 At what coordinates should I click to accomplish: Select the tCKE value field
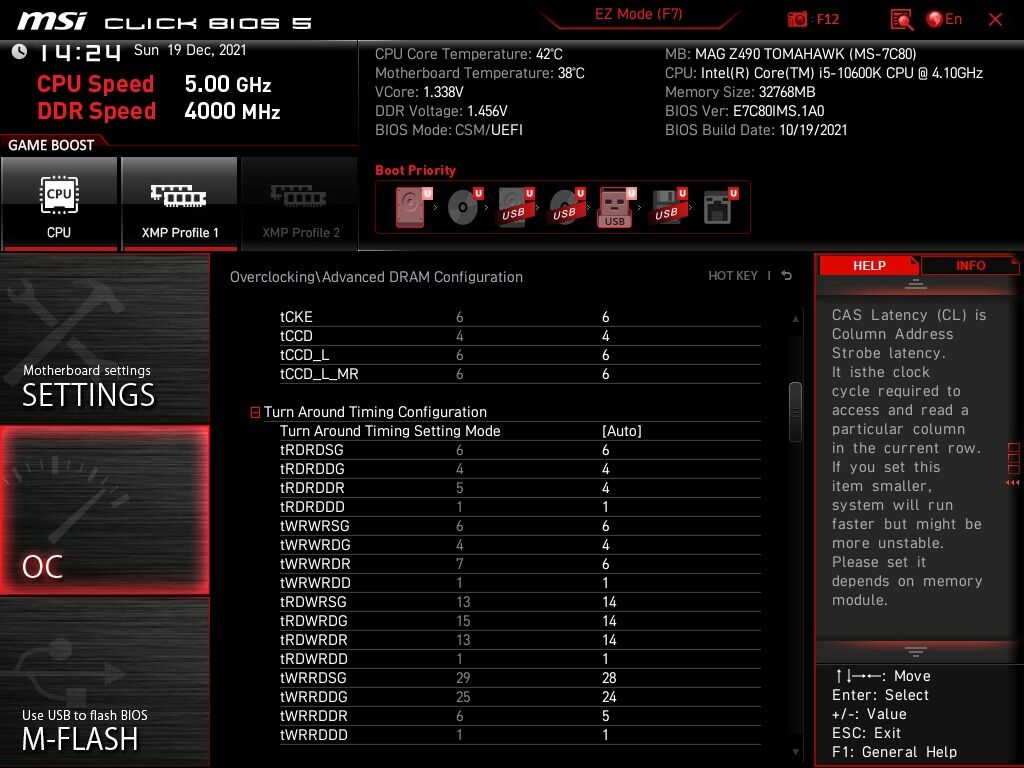point(605,317)
